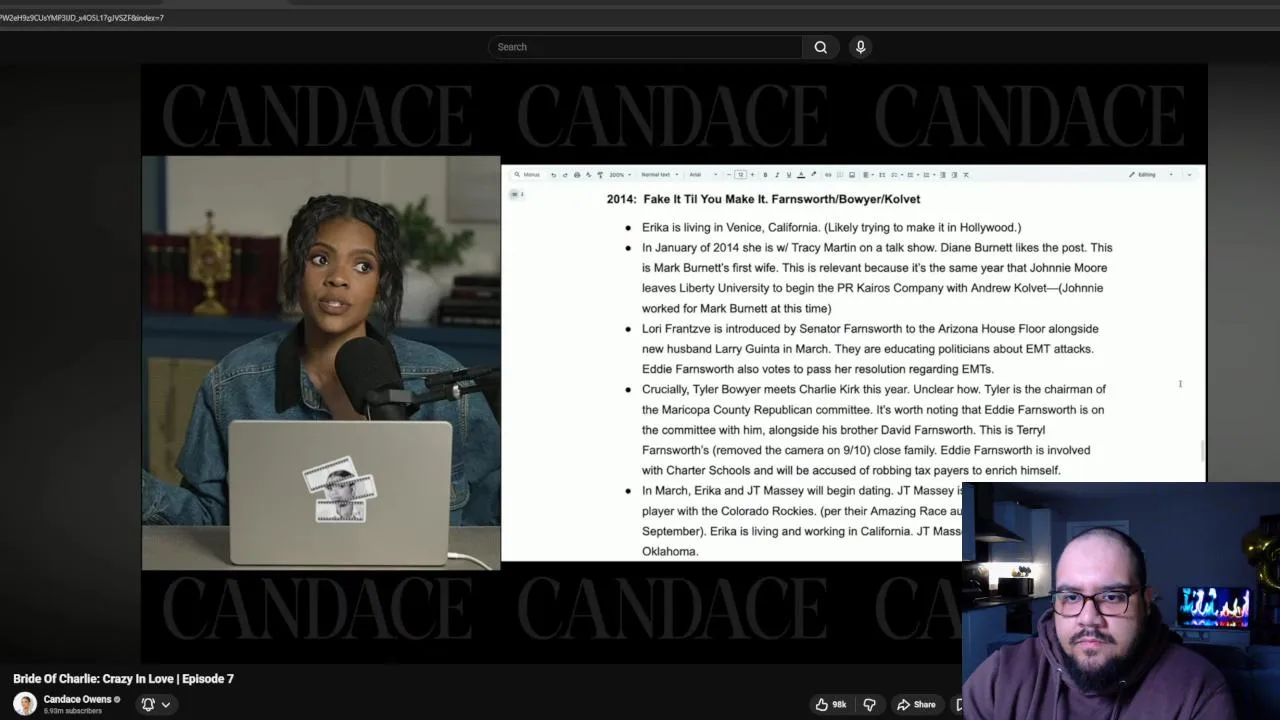Open the notification bell dropdown

coord(155,704)
